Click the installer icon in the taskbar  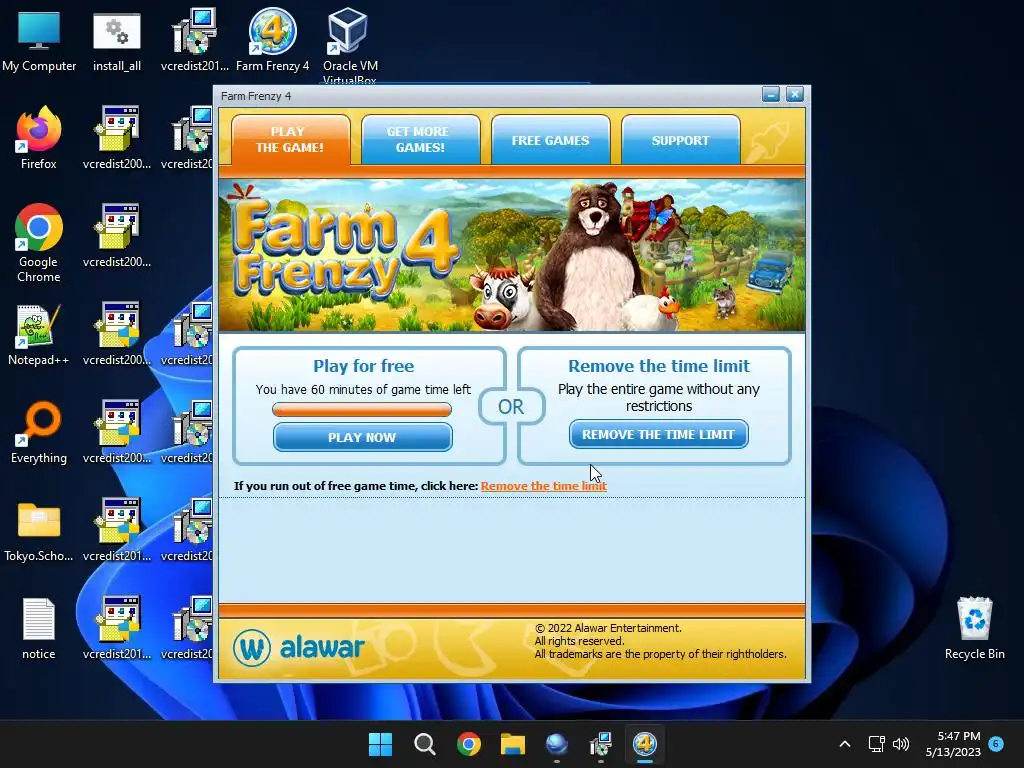(601, 744)
